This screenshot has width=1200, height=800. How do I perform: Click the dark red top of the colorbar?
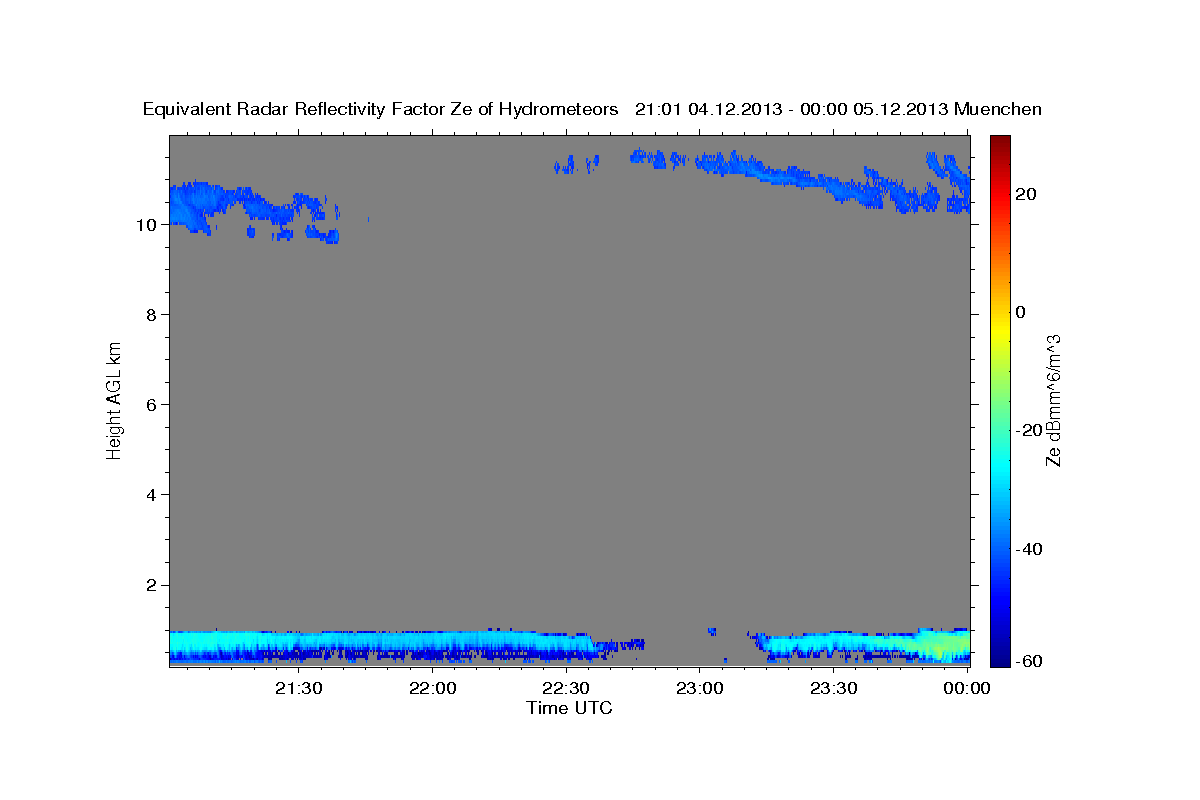1000,142
